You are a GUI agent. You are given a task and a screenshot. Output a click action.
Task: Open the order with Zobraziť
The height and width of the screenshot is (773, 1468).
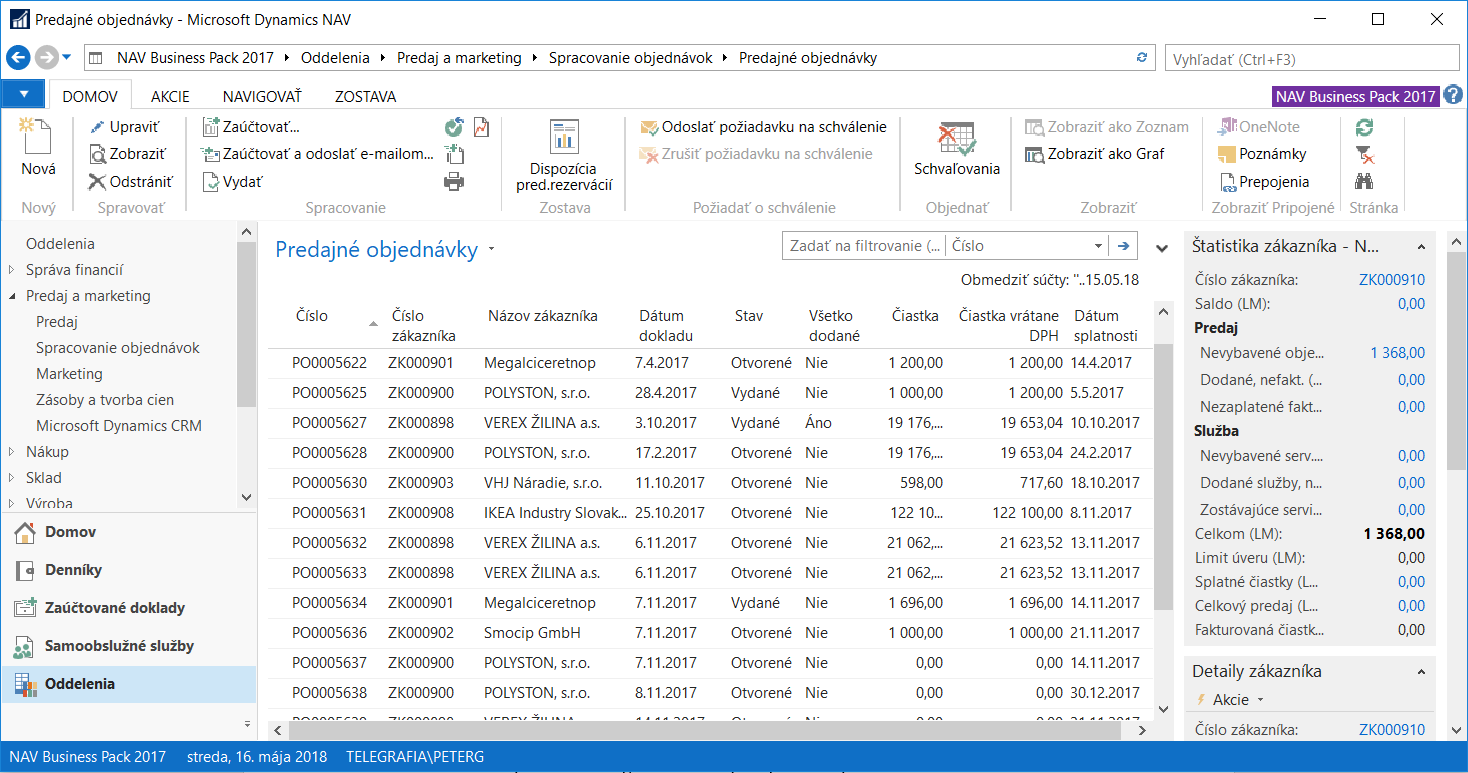click(x=127, y=154)
